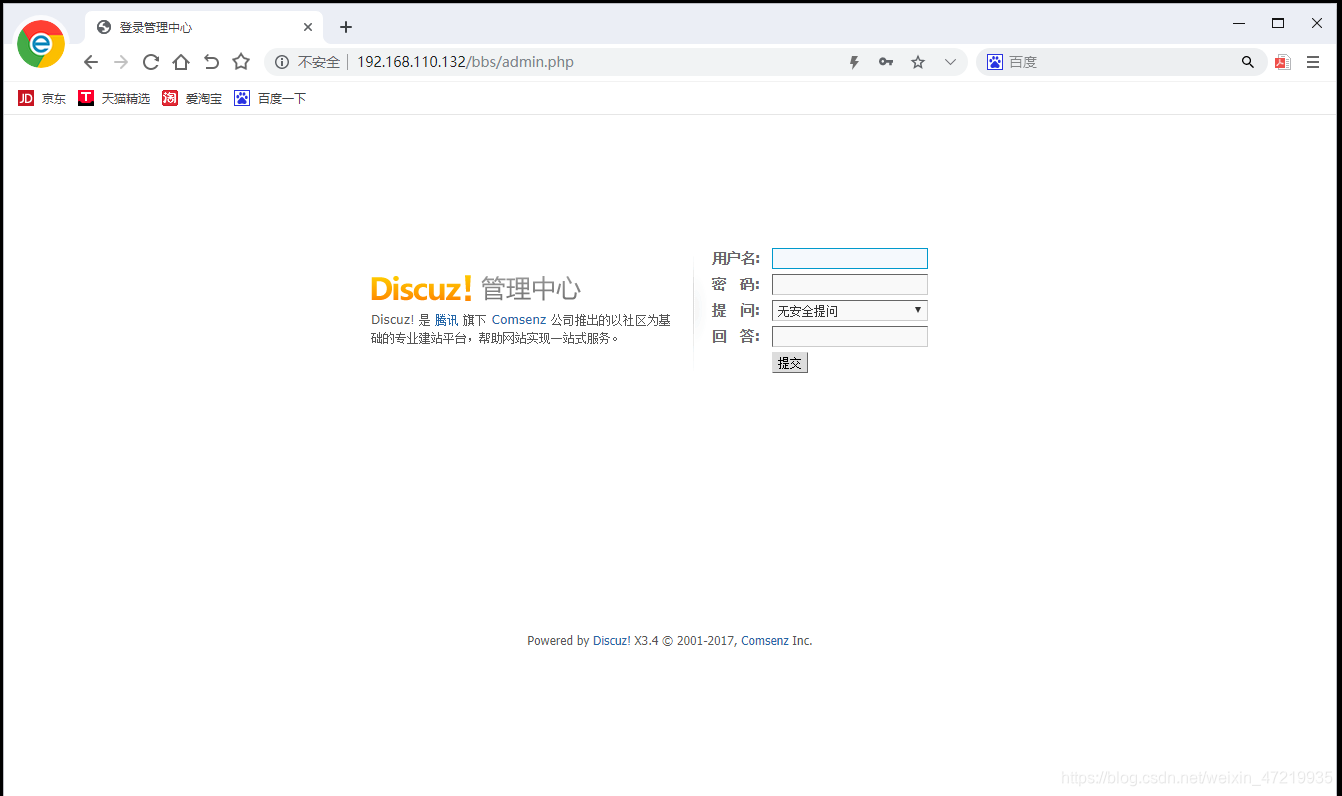Click the 不安全 security label
Viewport: 1342px width, 796px height.
click(x=319, y=62)
